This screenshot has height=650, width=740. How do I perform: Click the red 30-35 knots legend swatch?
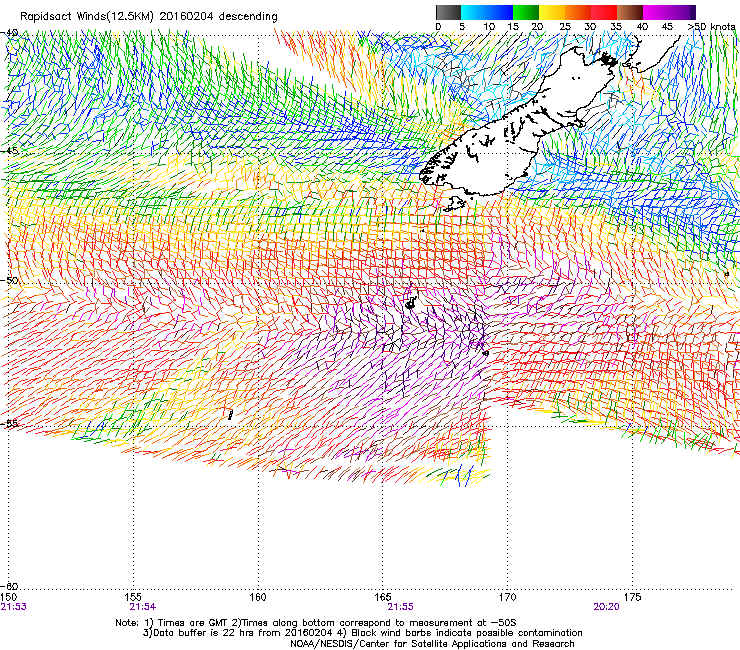(x=604, y=12)
